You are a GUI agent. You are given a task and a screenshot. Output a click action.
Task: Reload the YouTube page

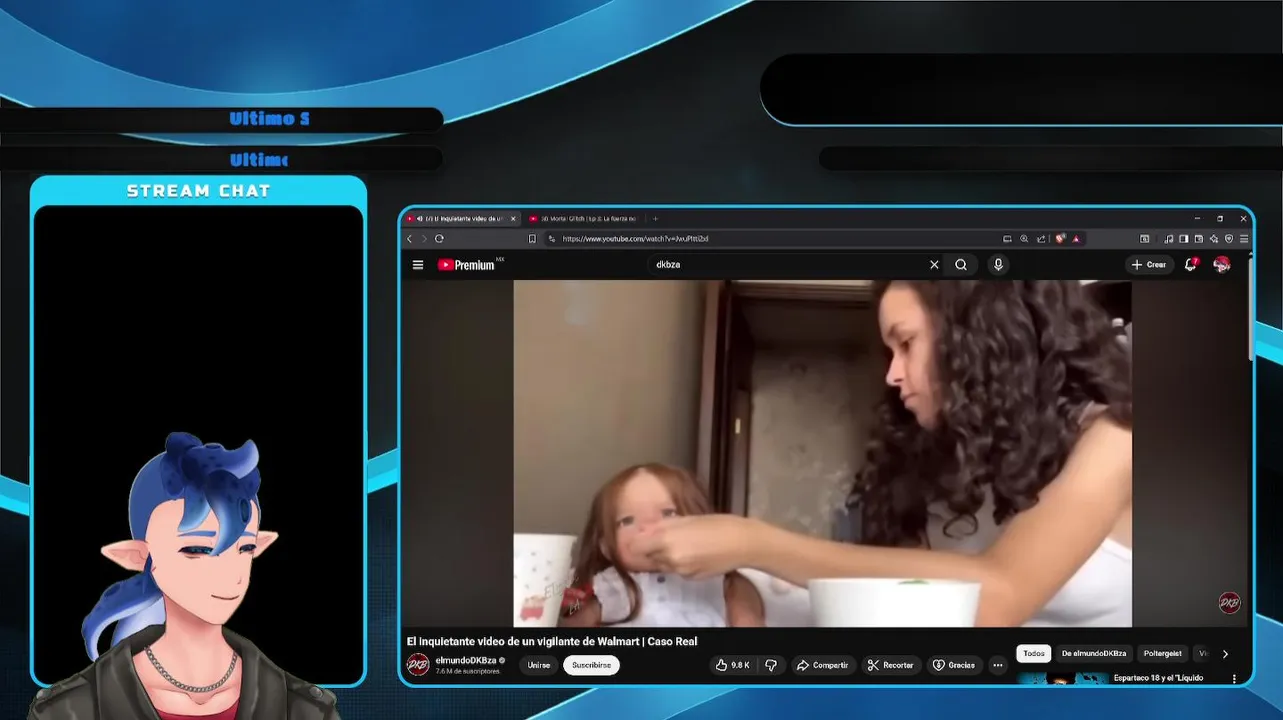click(x=439, y=239)
